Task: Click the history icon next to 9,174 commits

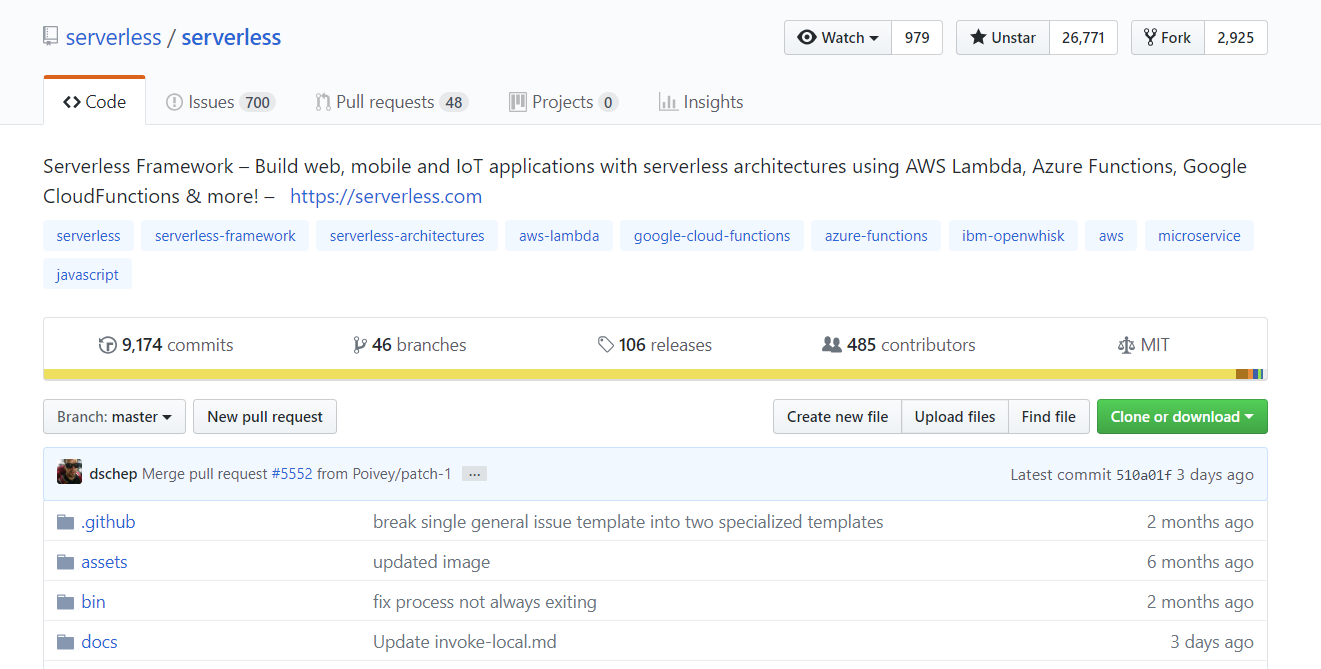Action: [107, 345]
